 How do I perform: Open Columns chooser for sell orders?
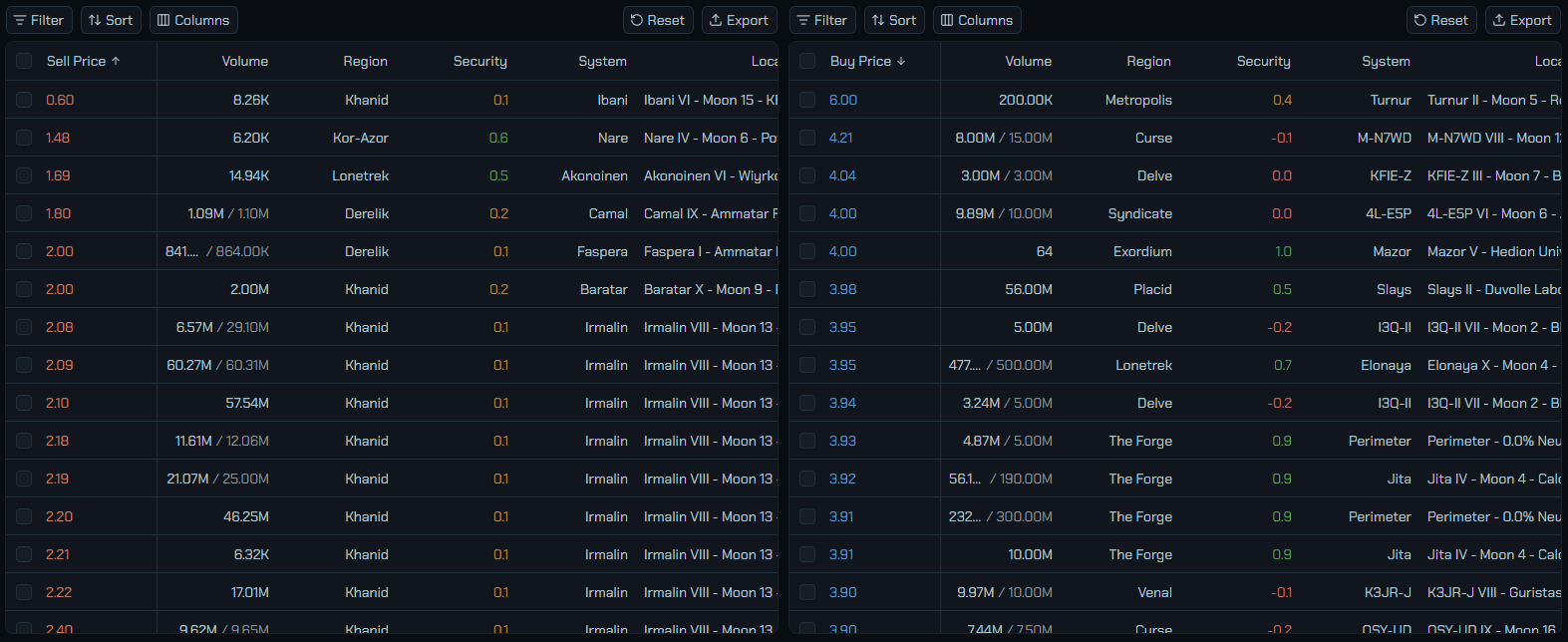[193, 20]
